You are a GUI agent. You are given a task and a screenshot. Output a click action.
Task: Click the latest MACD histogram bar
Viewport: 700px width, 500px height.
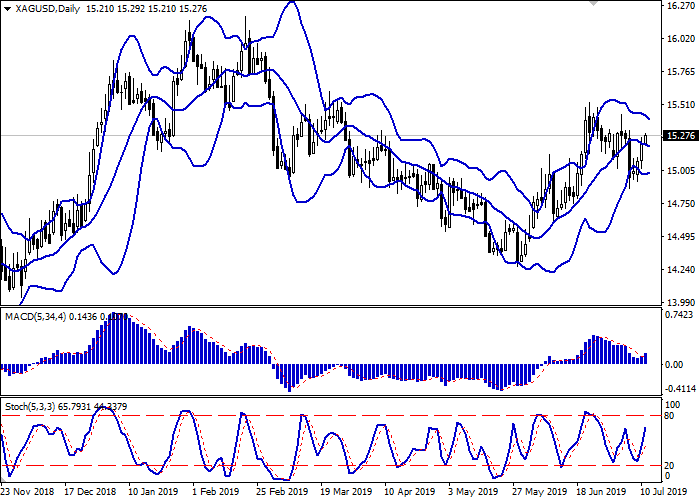(645, 357)
